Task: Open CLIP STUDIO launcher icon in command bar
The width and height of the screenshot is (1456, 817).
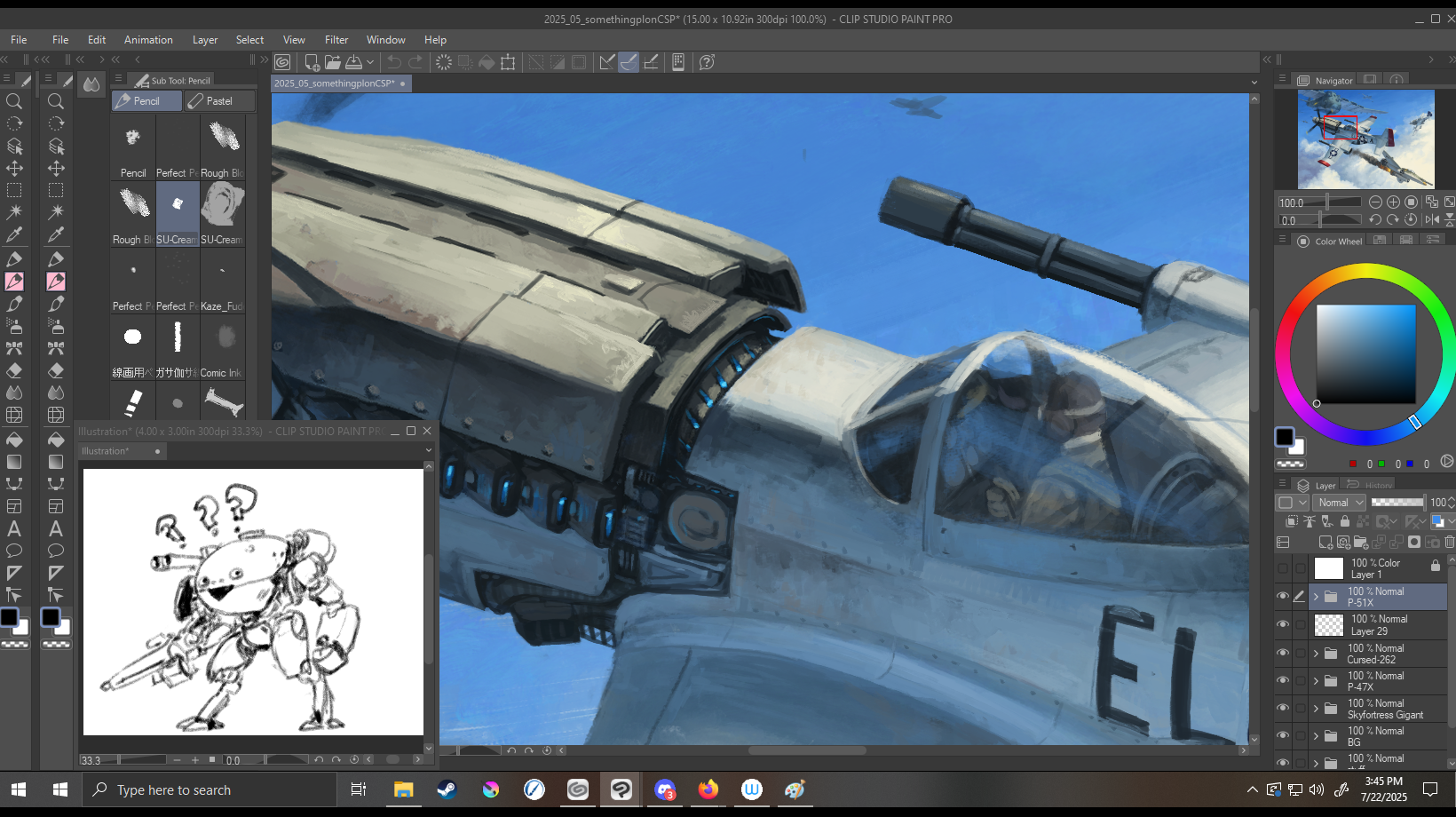Action: (282, 62)
